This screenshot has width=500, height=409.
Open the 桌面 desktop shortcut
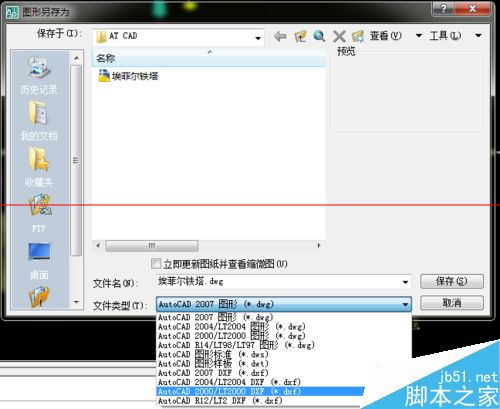39,261
